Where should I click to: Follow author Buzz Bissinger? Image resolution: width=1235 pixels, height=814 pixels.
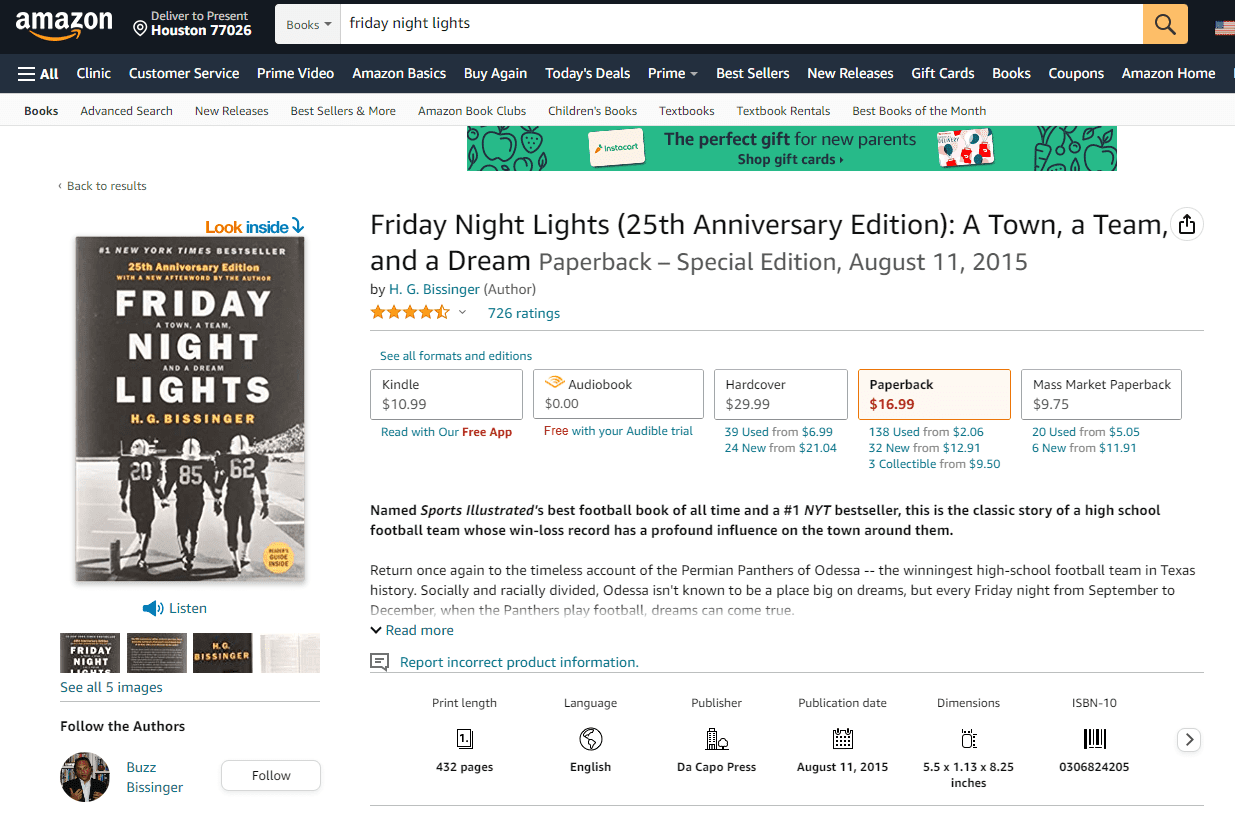270,775
